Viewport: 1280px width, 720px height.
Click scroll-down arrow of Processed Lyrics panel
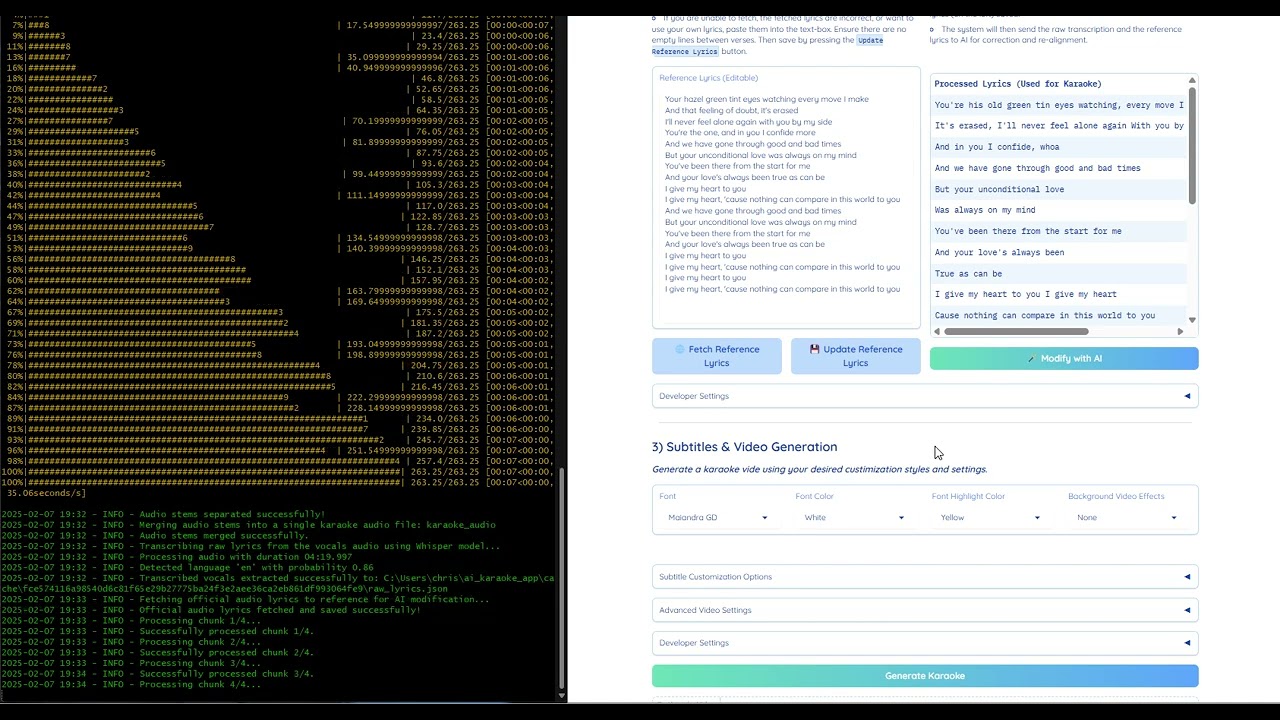(x=1192, y=320)
